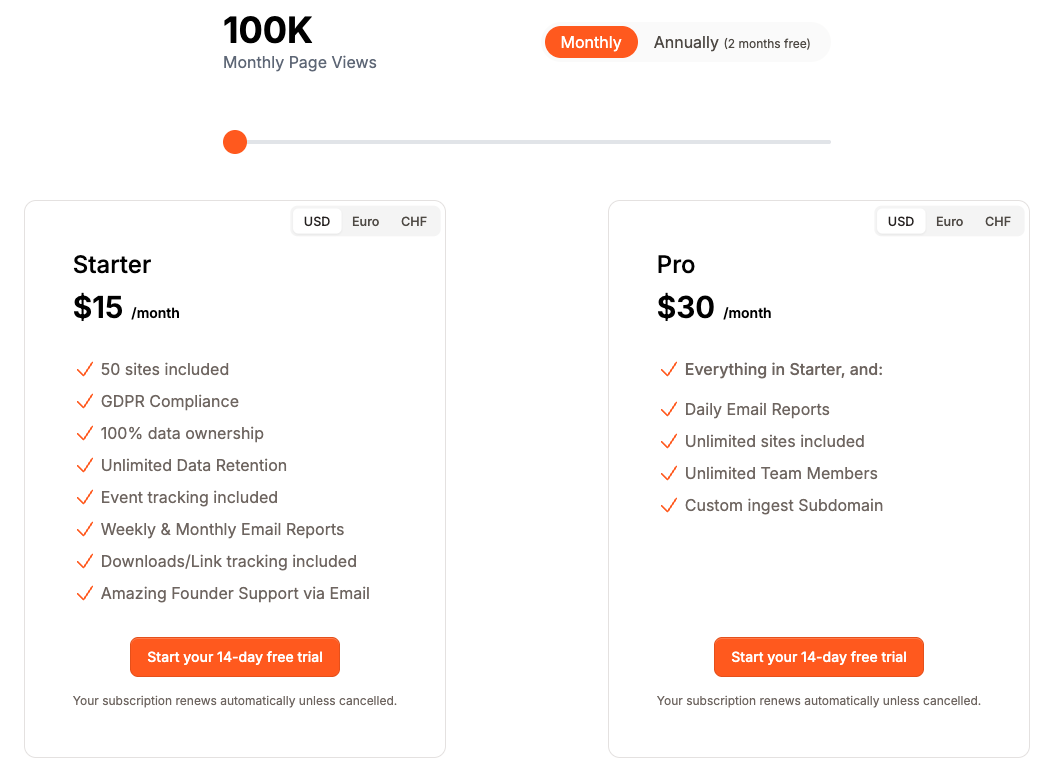1057x775 pixels.
Task: Select Euro currency in Pro card
Action: [x=949, y=221]
